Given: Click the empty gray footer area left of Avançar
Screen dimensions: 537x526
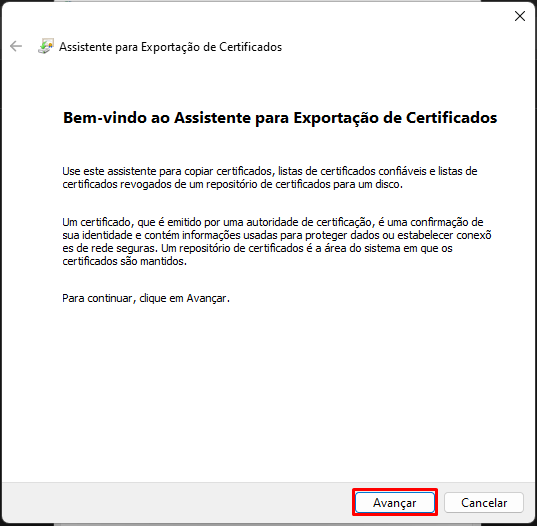Looking at the screenshot, I should [x=176, y=502].
